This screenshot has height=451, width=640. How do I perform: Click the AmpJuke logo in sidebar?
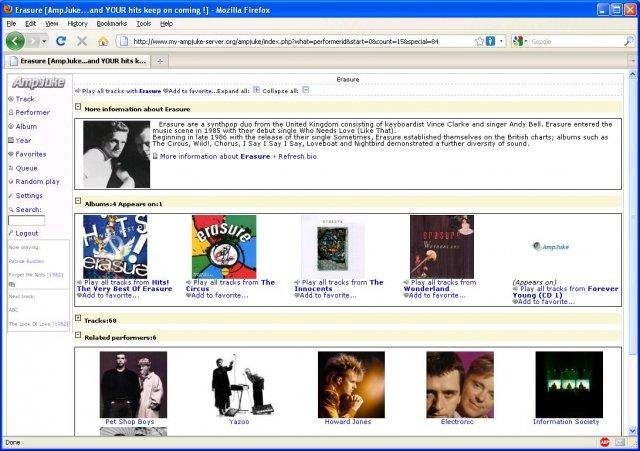click(x=38, y=83)
